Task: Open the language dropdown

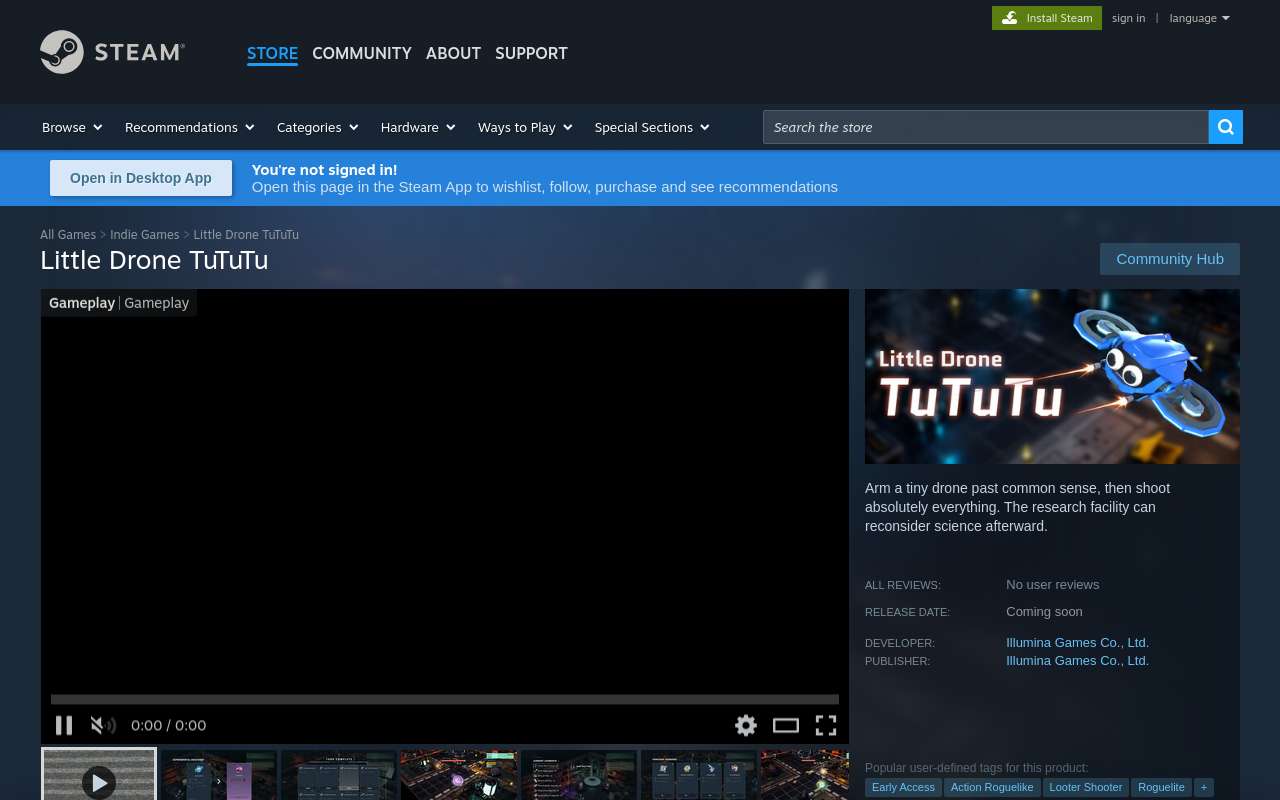Action: pyautogui.click(x=1200, y=18)
